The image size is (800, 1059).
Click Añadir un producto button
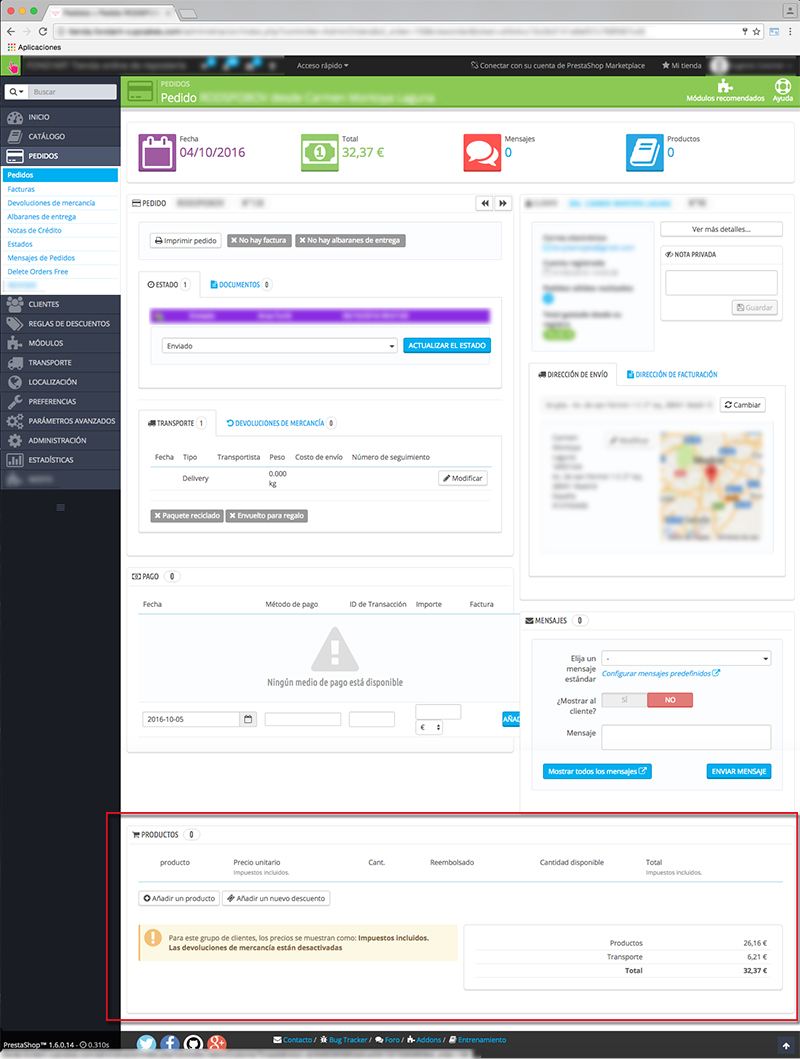[x=179, y=898]
